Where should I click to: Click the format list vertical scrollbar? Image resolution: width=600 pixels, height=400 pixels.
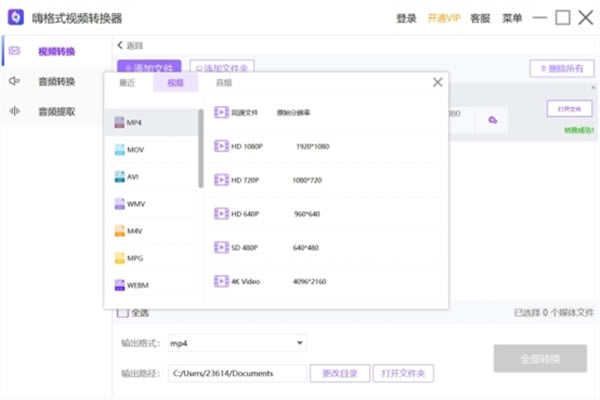[200, 148]
